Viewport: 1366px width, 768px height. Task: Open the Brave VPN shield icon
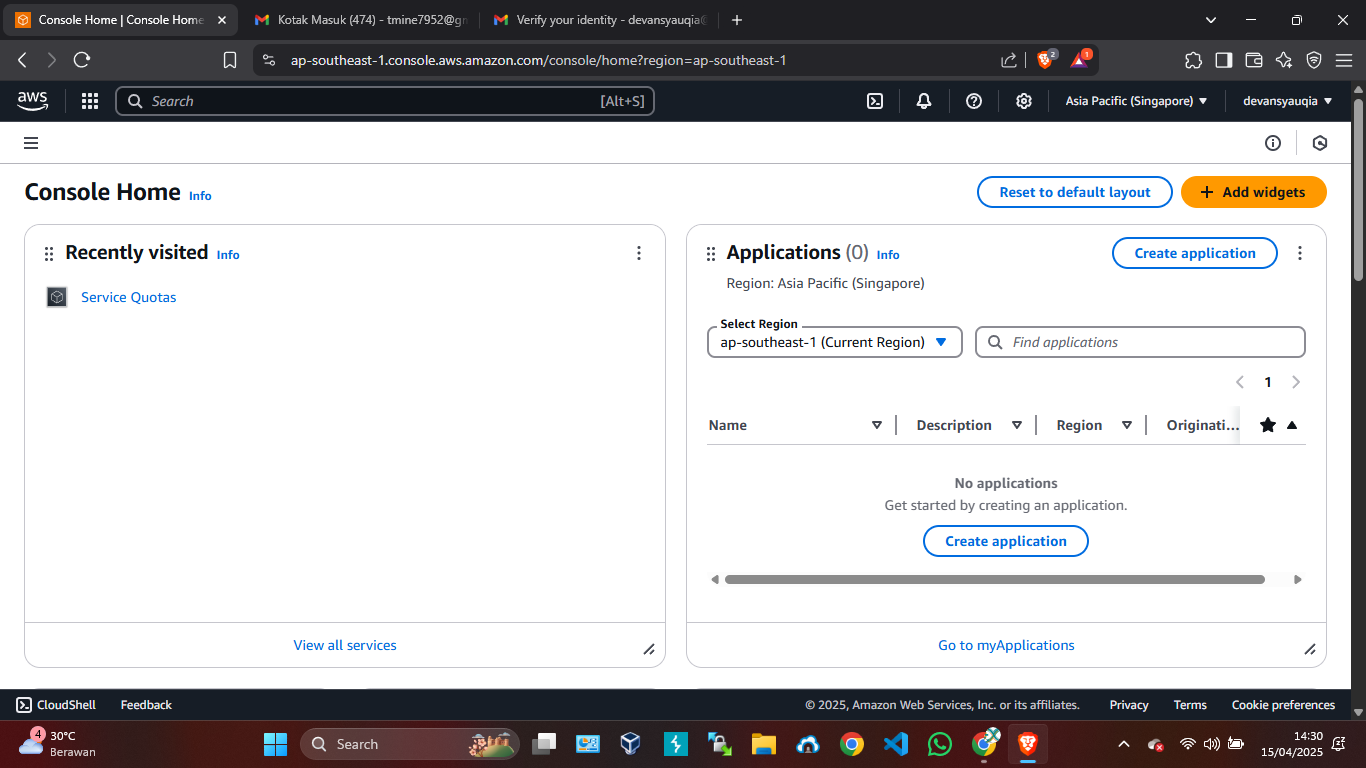point(1314,60)
